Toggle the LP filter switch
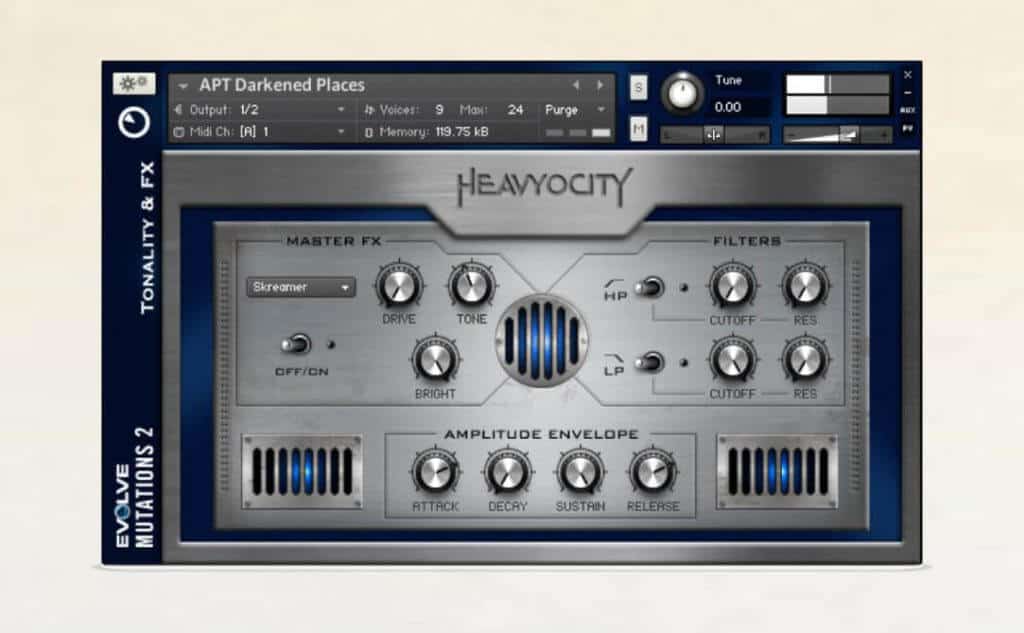 [x=650, y=363]
